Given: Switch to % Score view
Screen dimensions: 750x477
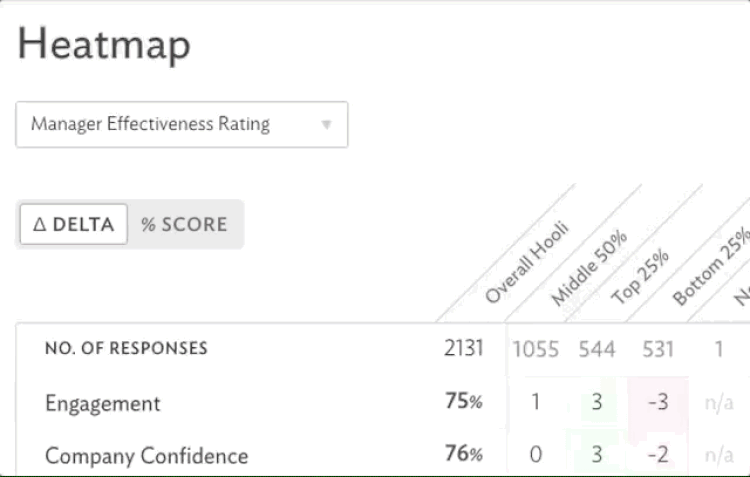Looking at the screenshot, I should pos(184,224).
